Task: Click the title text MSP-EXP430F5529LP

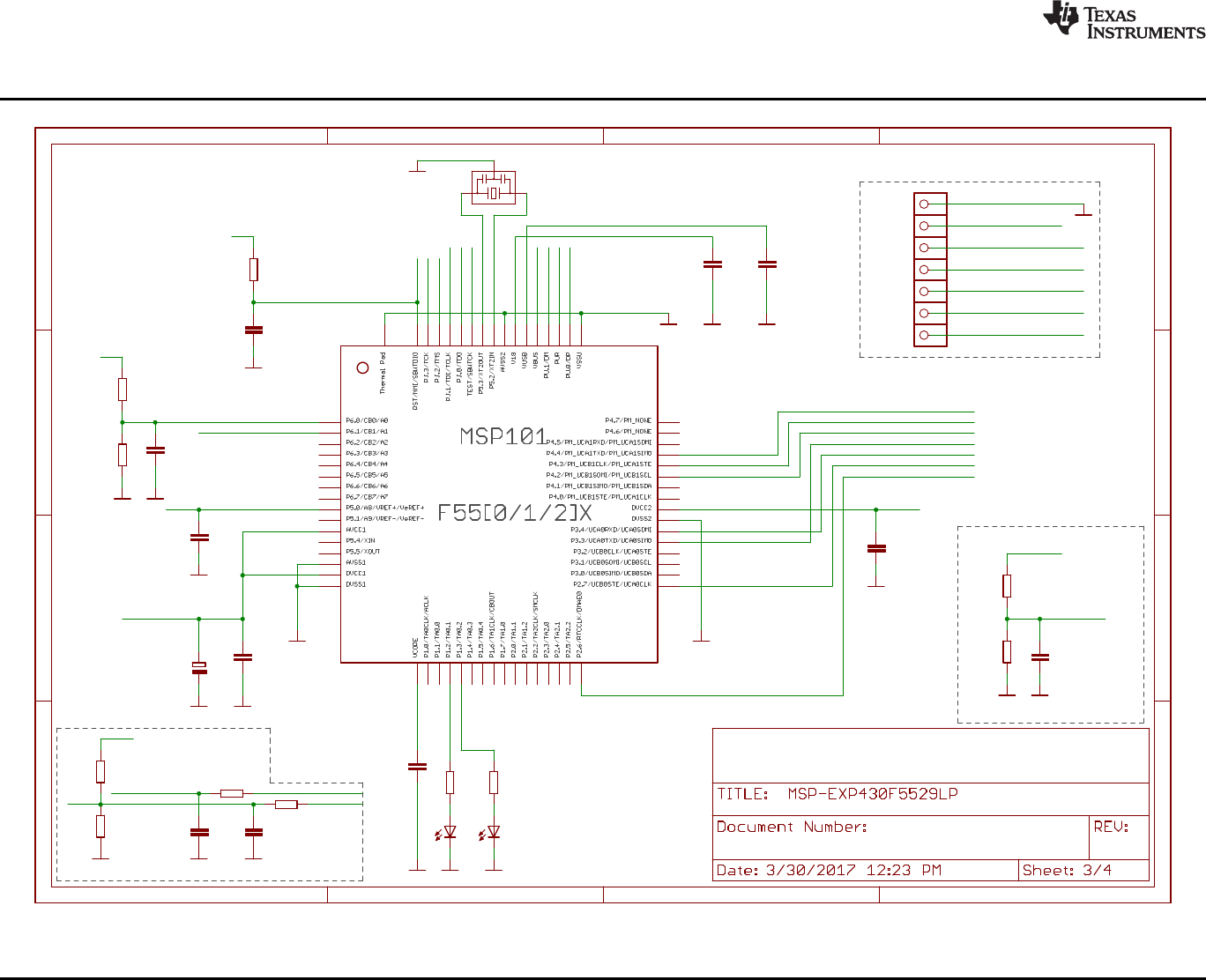Action: click(873, 794)
